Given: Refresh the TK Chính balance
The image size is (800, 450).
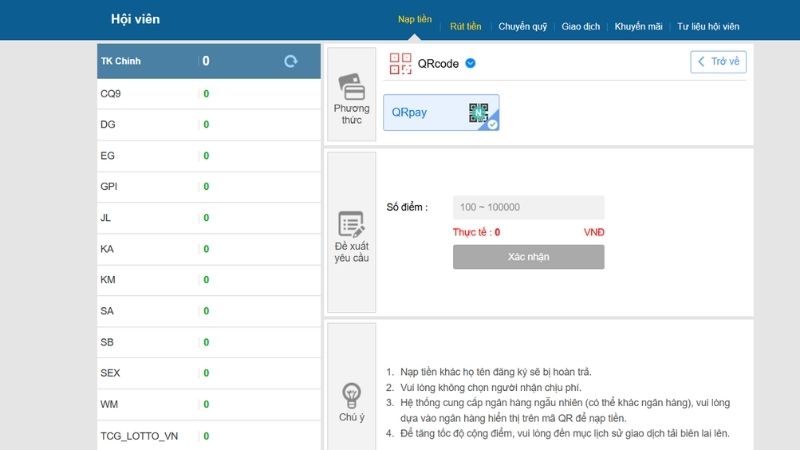Looking at the screenshot, I should click(291, 61).
